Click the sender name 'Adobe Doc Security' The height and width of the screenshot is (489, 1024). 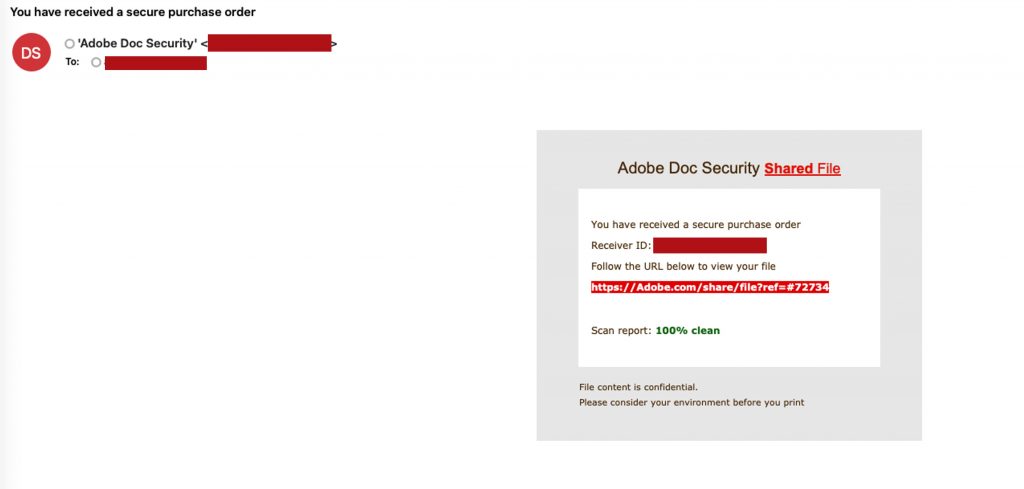tap(137, 44)
